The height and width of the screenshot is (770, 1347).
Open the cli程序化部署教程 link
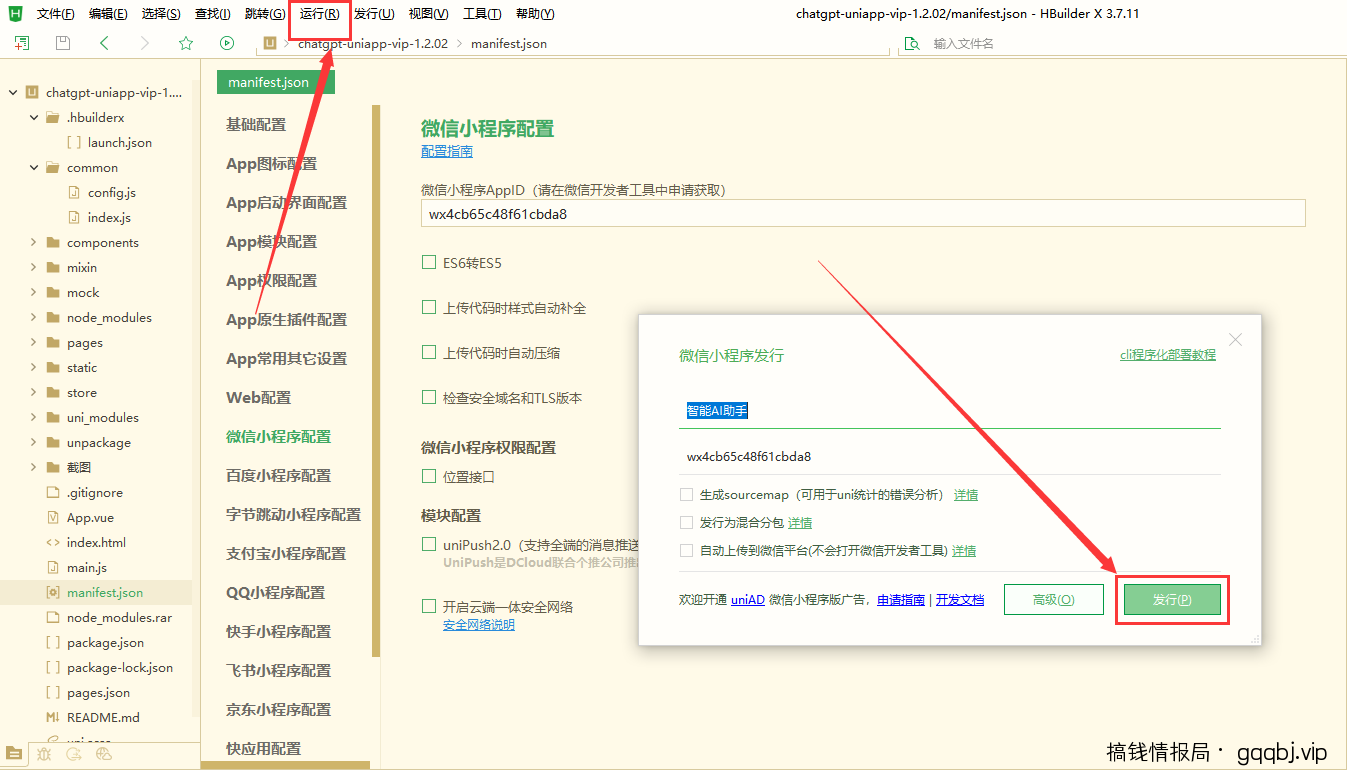(1168, 354)
